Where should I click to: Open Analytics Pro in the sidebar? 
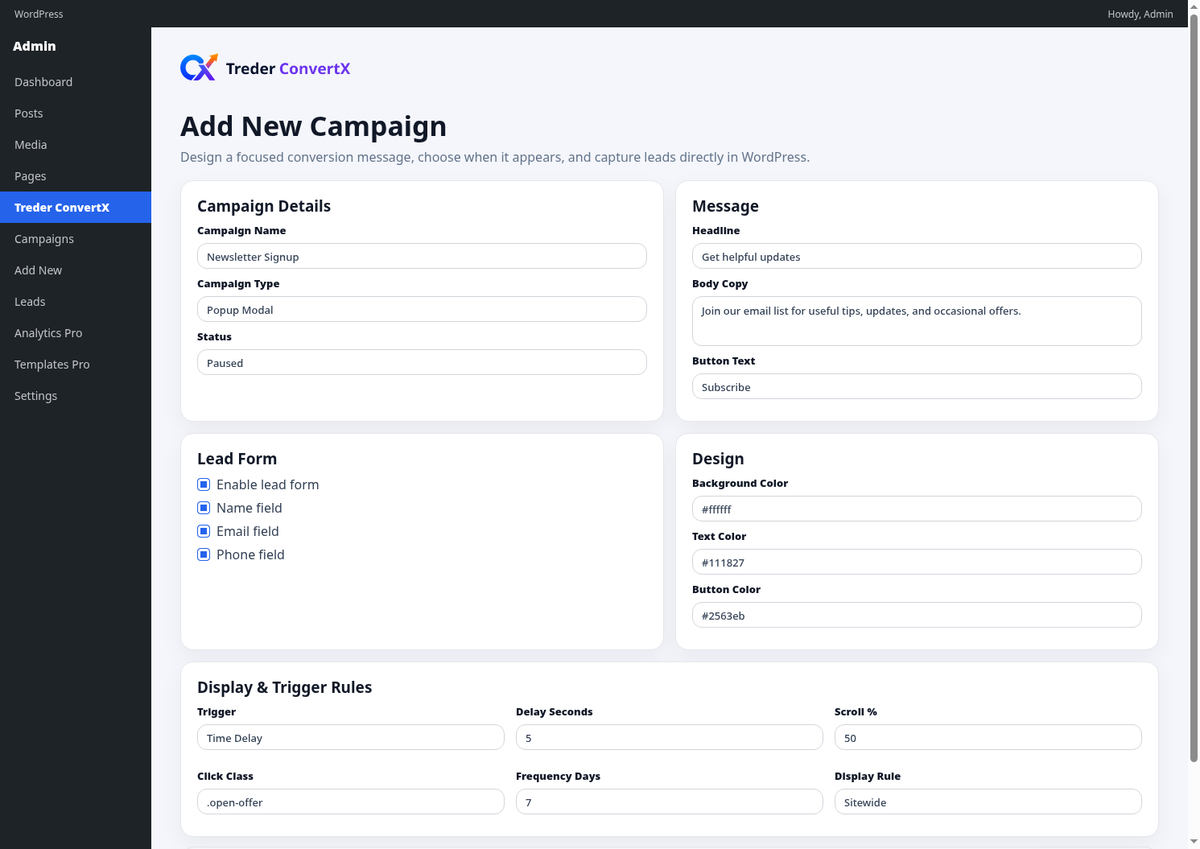[75, 333]
